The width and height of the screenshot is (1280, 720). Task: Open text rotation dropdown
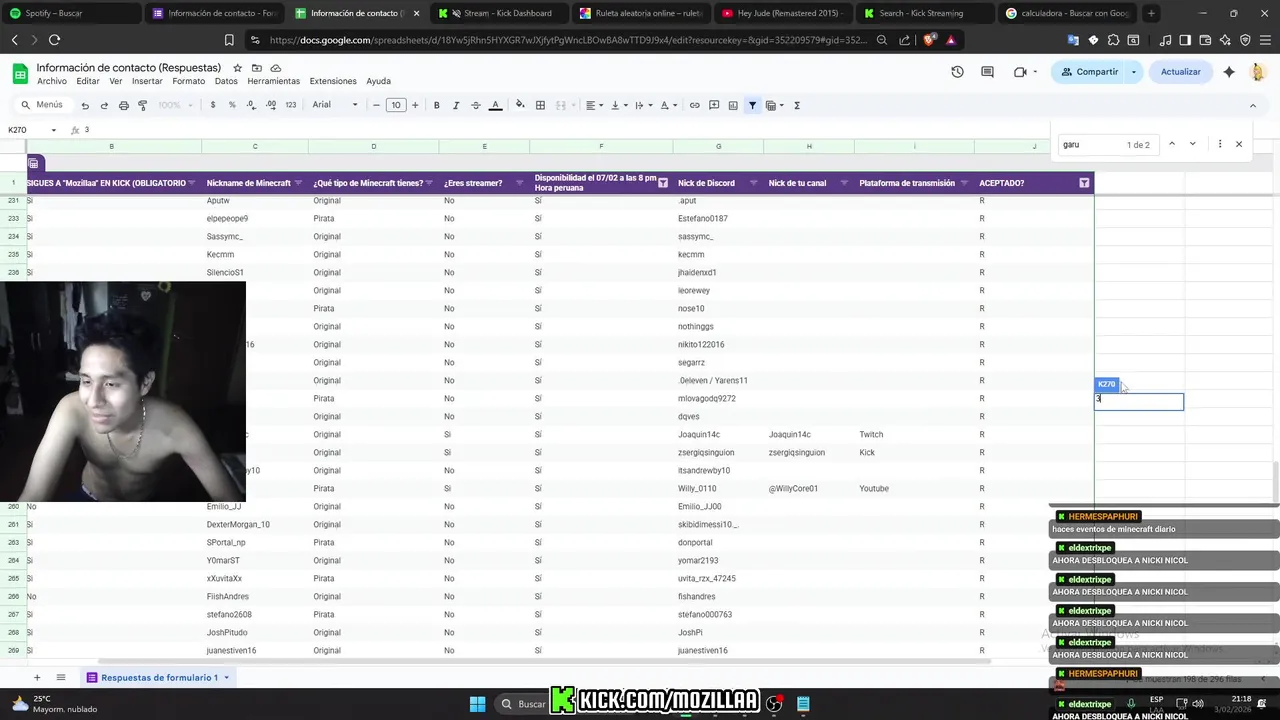tap(668, 105)
